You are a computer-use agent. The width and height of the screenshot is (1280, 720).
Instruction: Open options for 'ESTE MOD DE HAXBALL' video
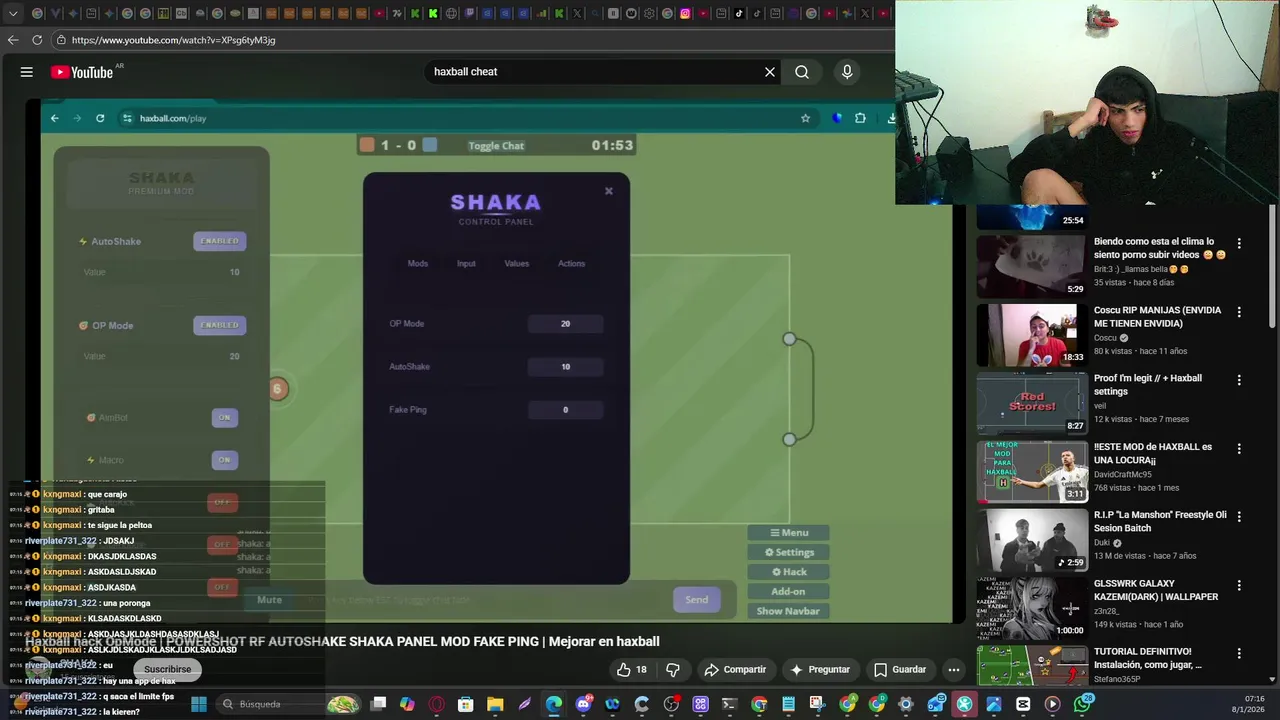click(x=1239, y=449)
